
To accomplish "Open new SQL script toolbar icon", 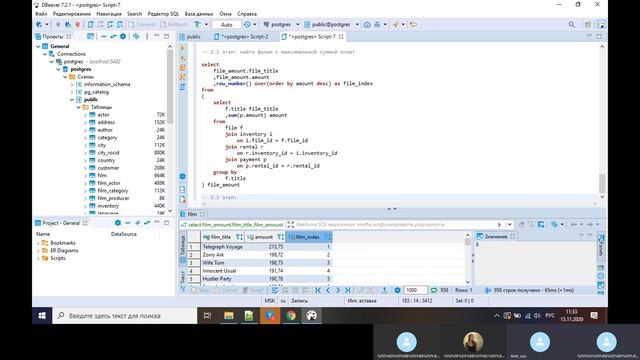I will 91,24.
